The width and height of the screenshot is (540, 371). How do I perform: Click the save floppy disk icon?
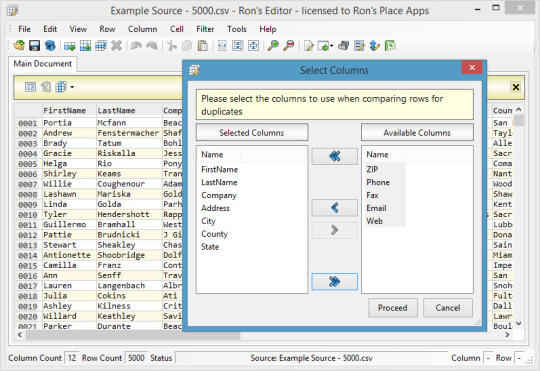[34, 45]
